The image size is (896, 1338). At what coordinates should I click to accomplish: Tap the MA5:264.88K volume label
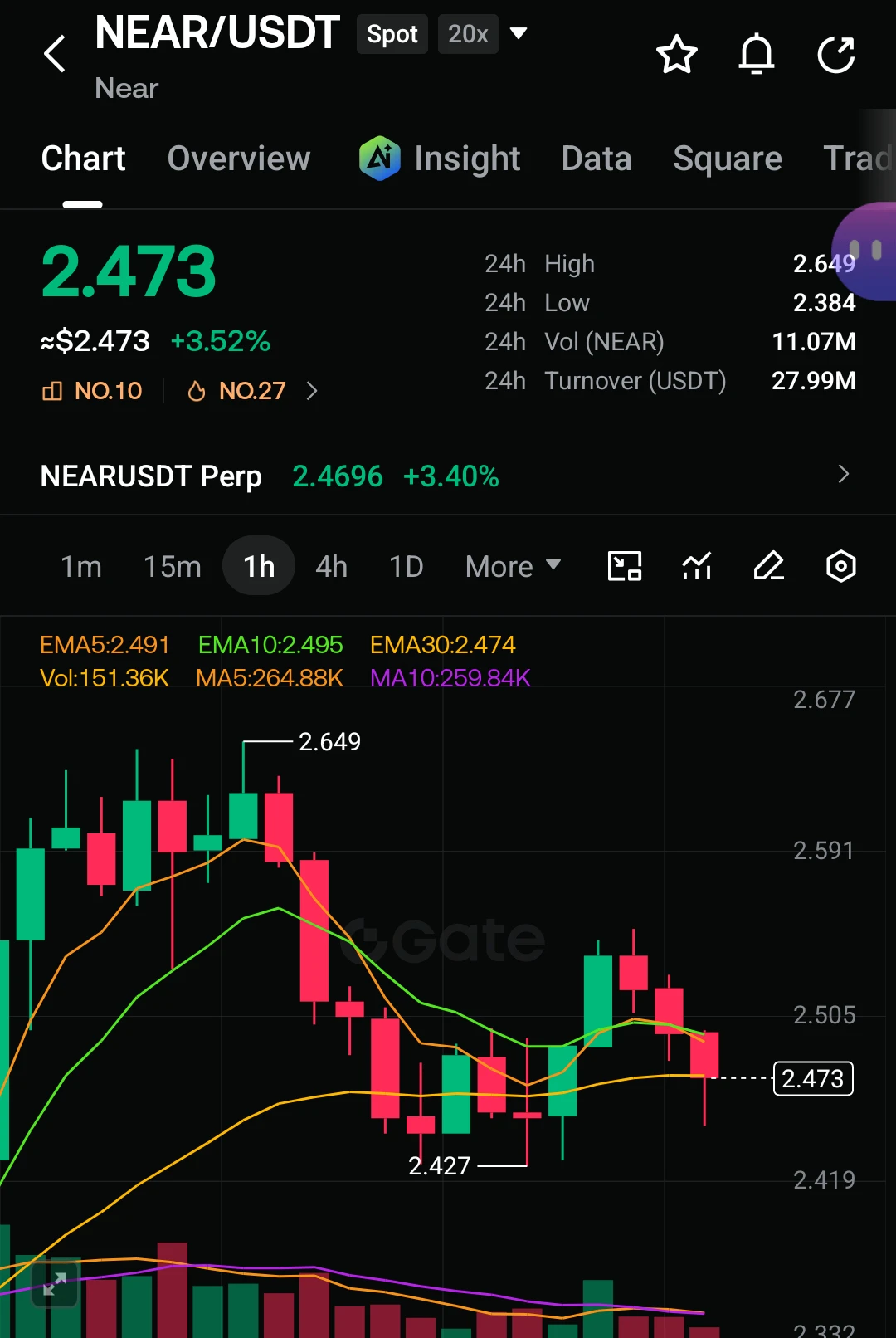coord(270,678)
